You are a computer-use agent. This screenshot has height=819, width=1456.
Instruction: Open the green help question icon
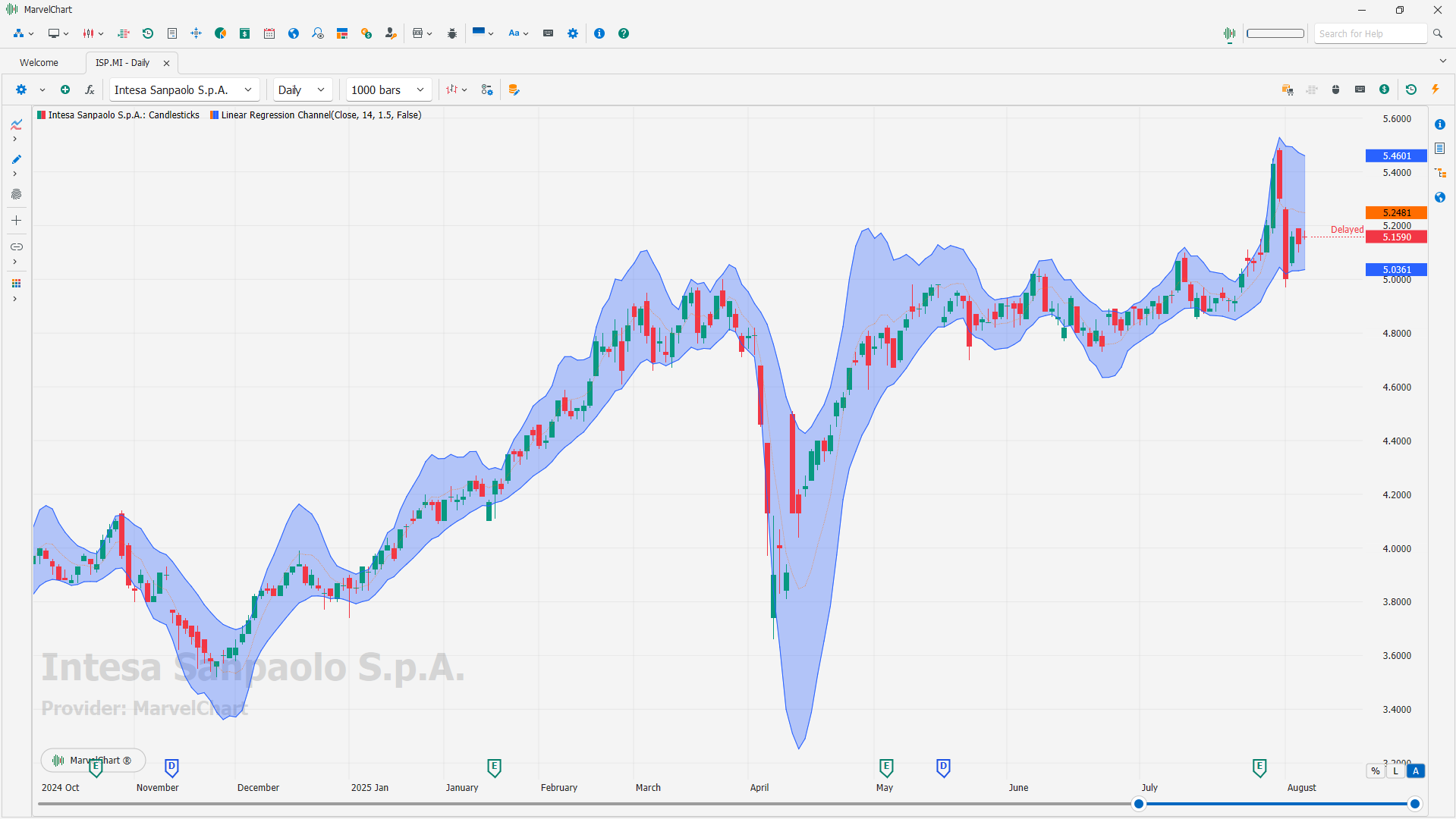click(624, 33)
